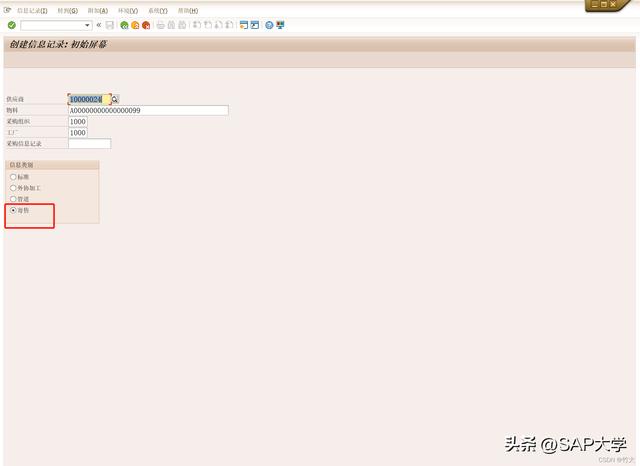Click the Print icon in the toolbar
Viewport: 640px width, 466px height.
coord(160,25)
